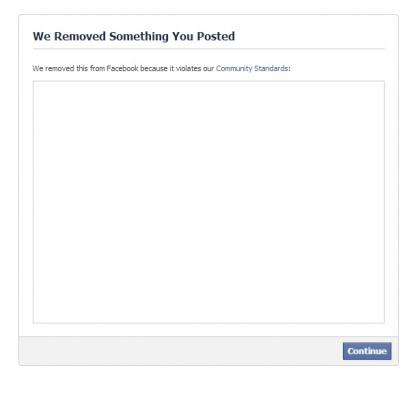Click the word 'Something' in the heading
This screenshot has width=416, height=400.
tap(139, 36)
